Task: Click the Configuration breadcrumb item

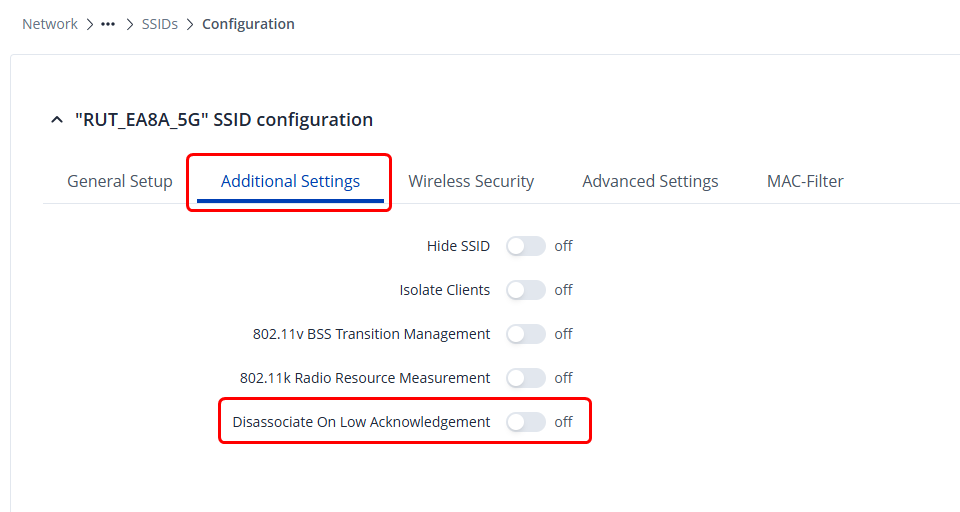Action: click(248, 24)
